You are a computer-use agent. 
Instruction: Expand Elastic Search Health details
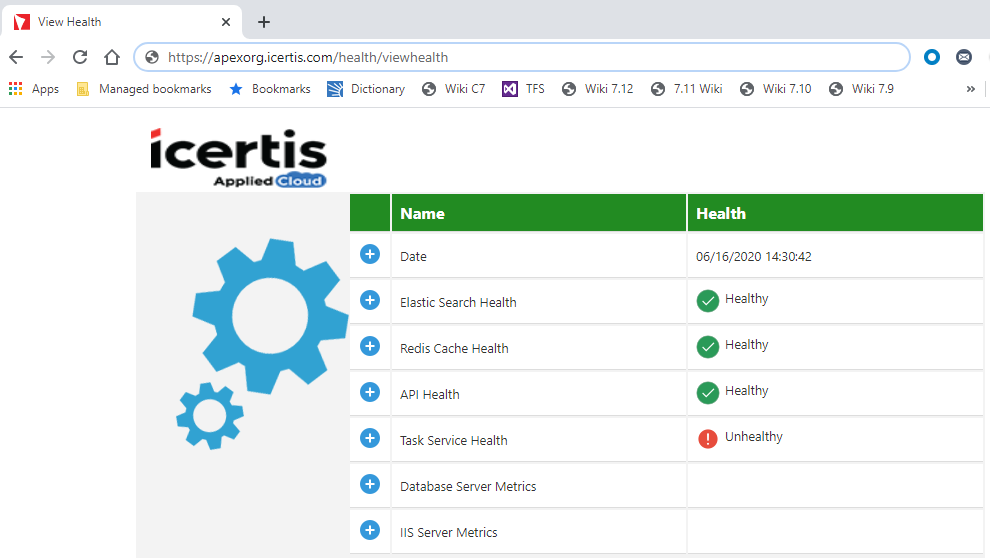click(370, 300)
